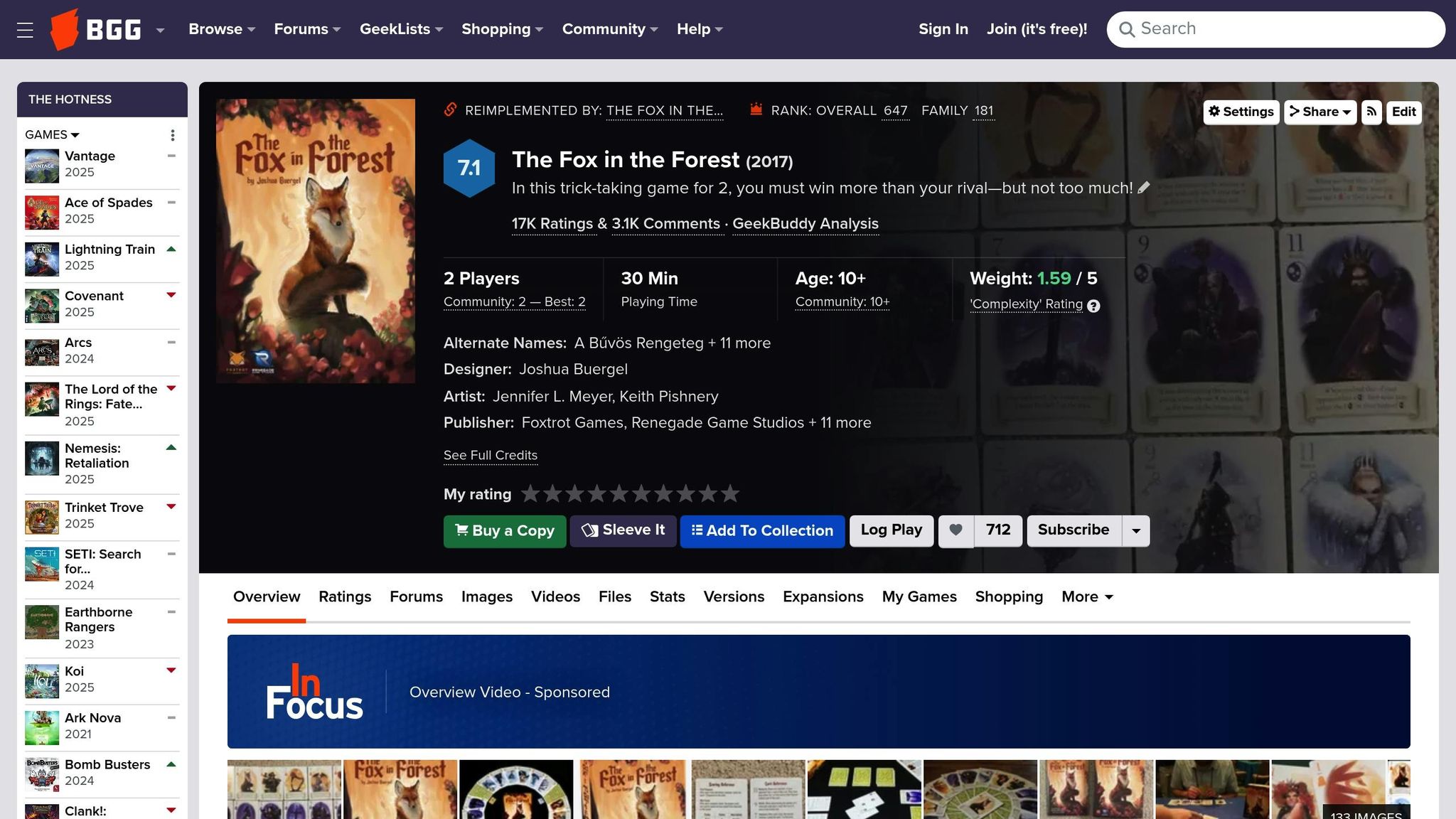Click the pencil edit icon after description
The image size is (1456, 819).
point(1143,188)
